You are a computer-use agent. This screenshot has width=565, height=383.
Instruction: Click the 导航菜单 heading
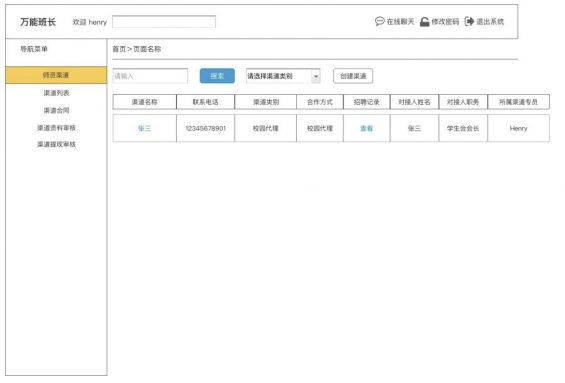[x=34, y=49]
